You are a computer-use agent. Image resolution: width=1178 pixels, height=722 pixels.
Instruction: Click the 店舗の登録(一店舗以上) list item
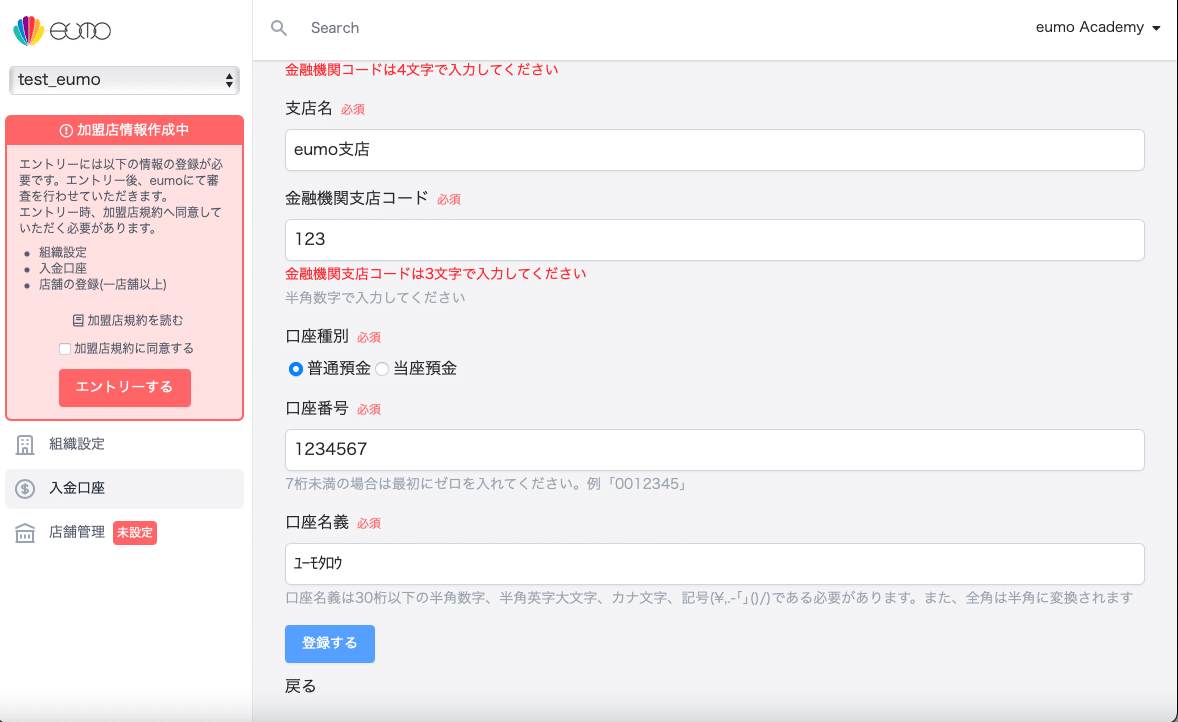(x=103, y=285)
